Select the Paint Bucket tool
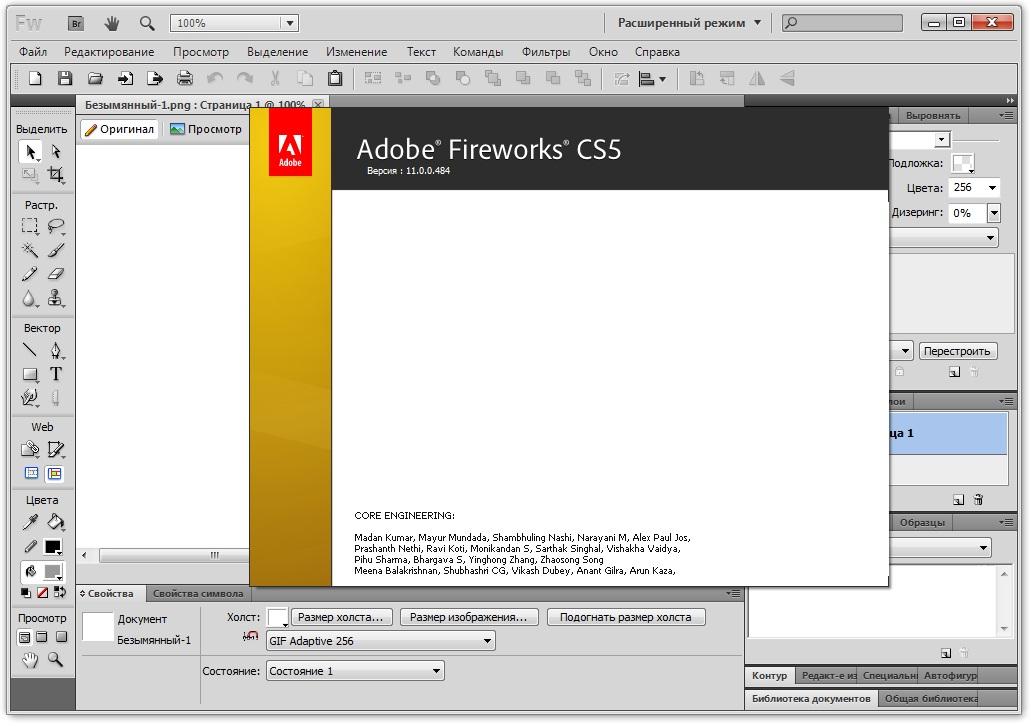The width and height of the screenshot is (1031, 727). click(x=56, y=523)
